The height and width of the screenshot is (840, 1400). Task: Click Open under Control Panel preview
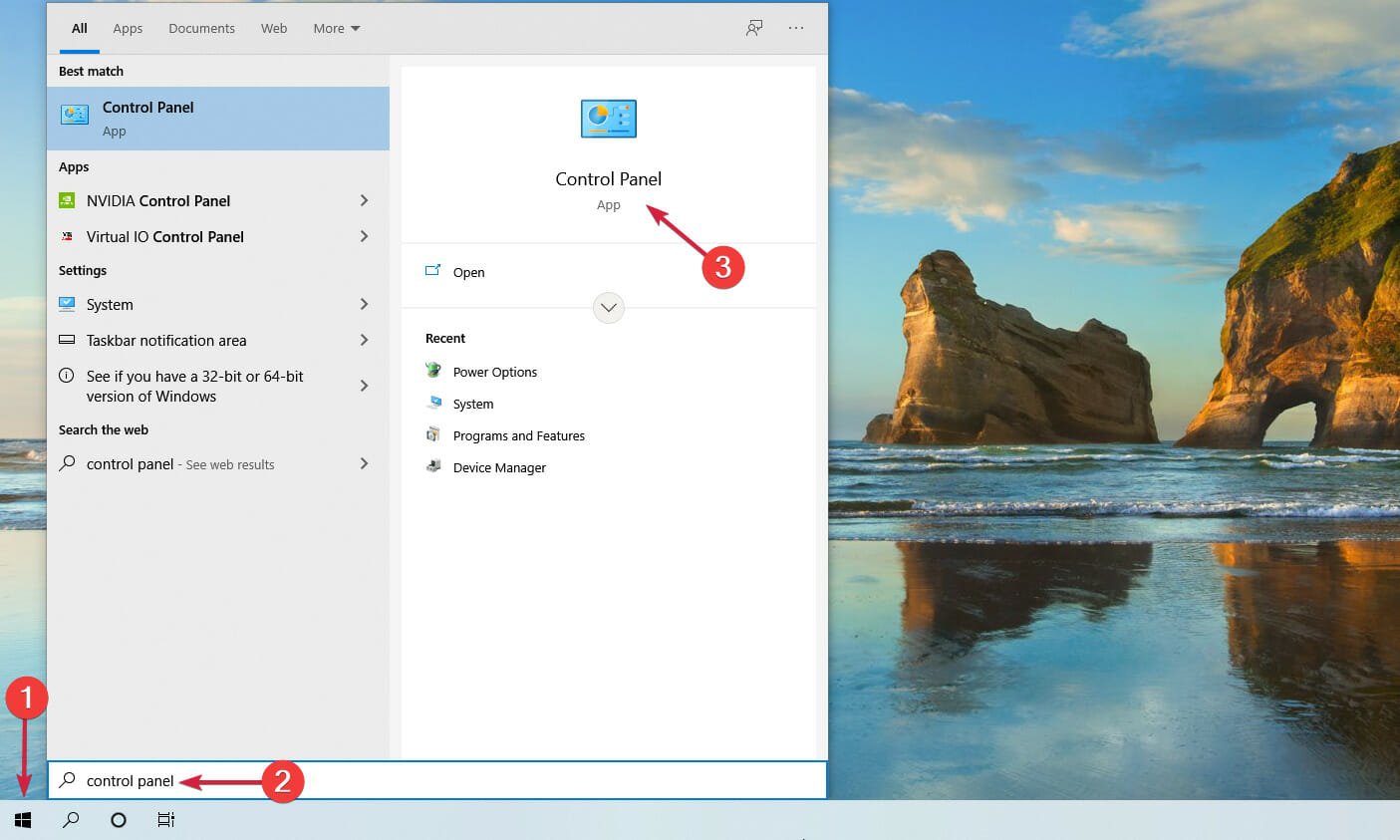(468, 272)
